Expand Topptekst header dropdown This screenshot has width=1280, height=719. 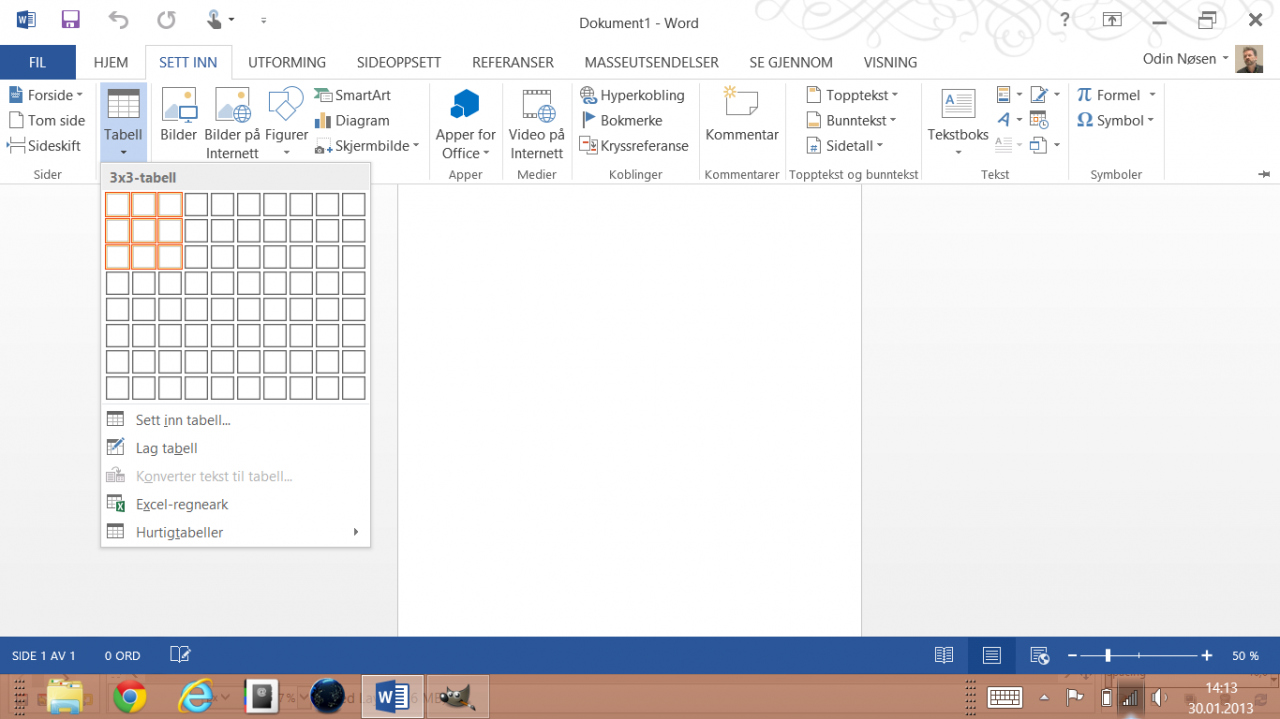click(853, 95)
